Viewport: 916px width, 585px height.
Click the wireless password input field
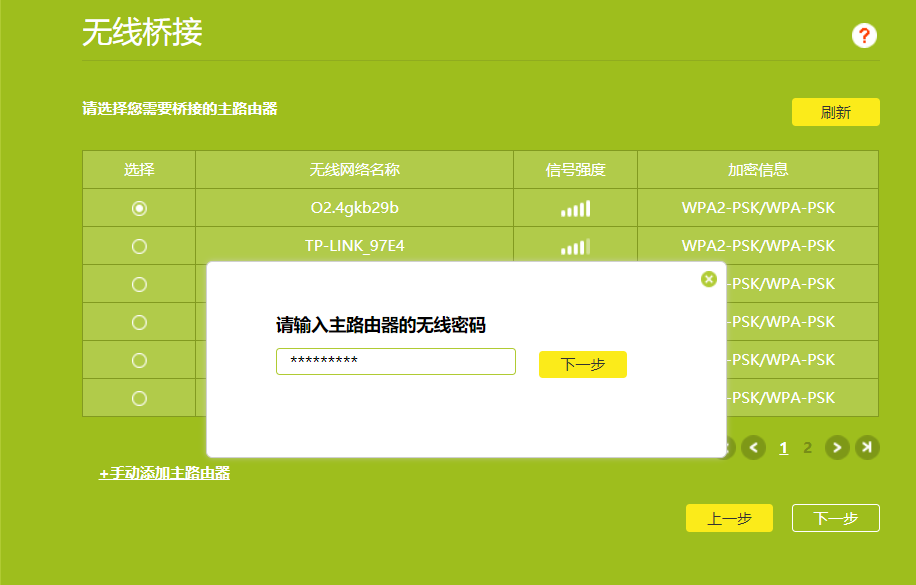click(x=395, y=361)
